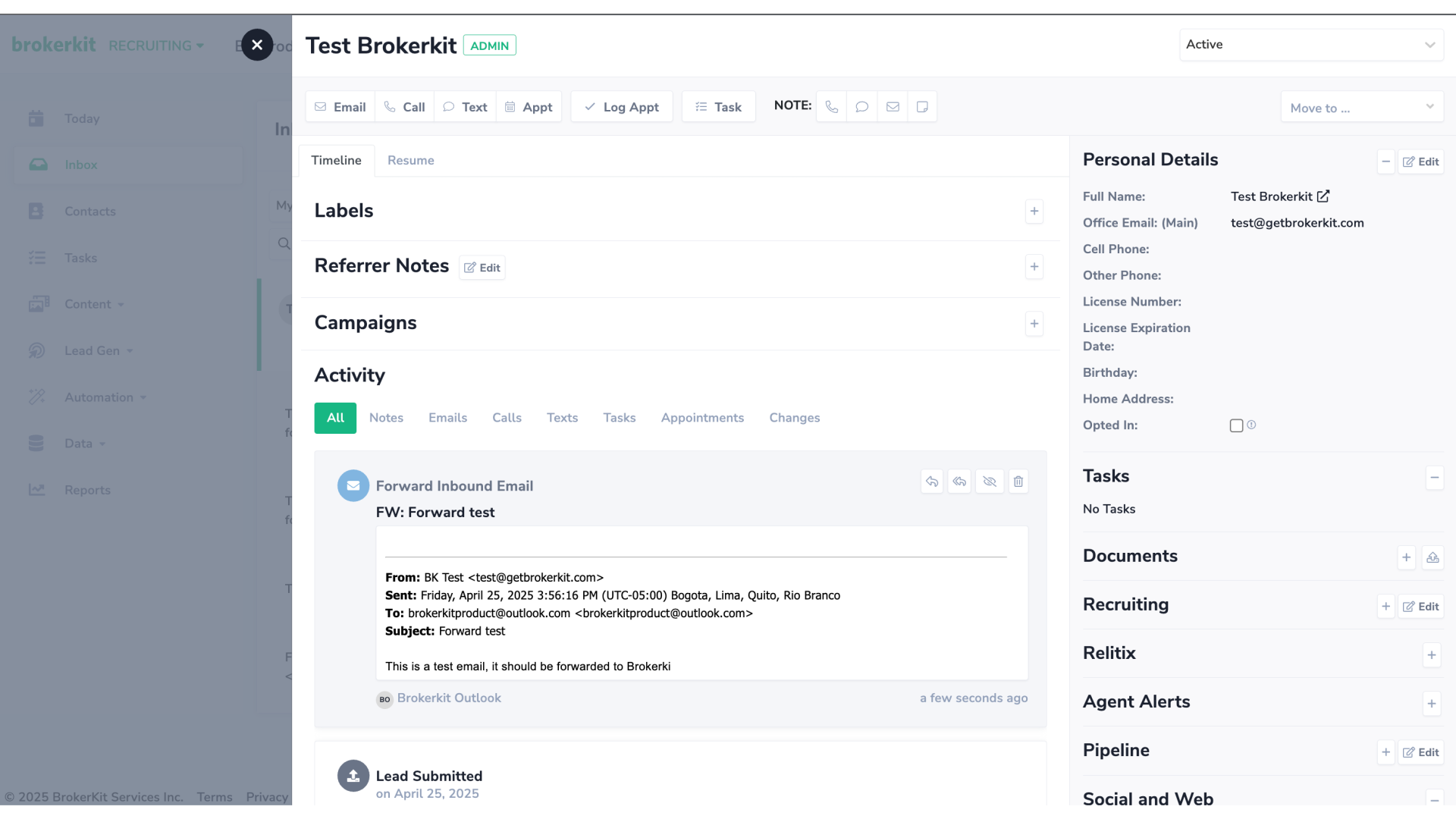The width and height of the screenshot is (1456, 819).
Task: Click the sticky note icon
Action: [x=922, y=107]
